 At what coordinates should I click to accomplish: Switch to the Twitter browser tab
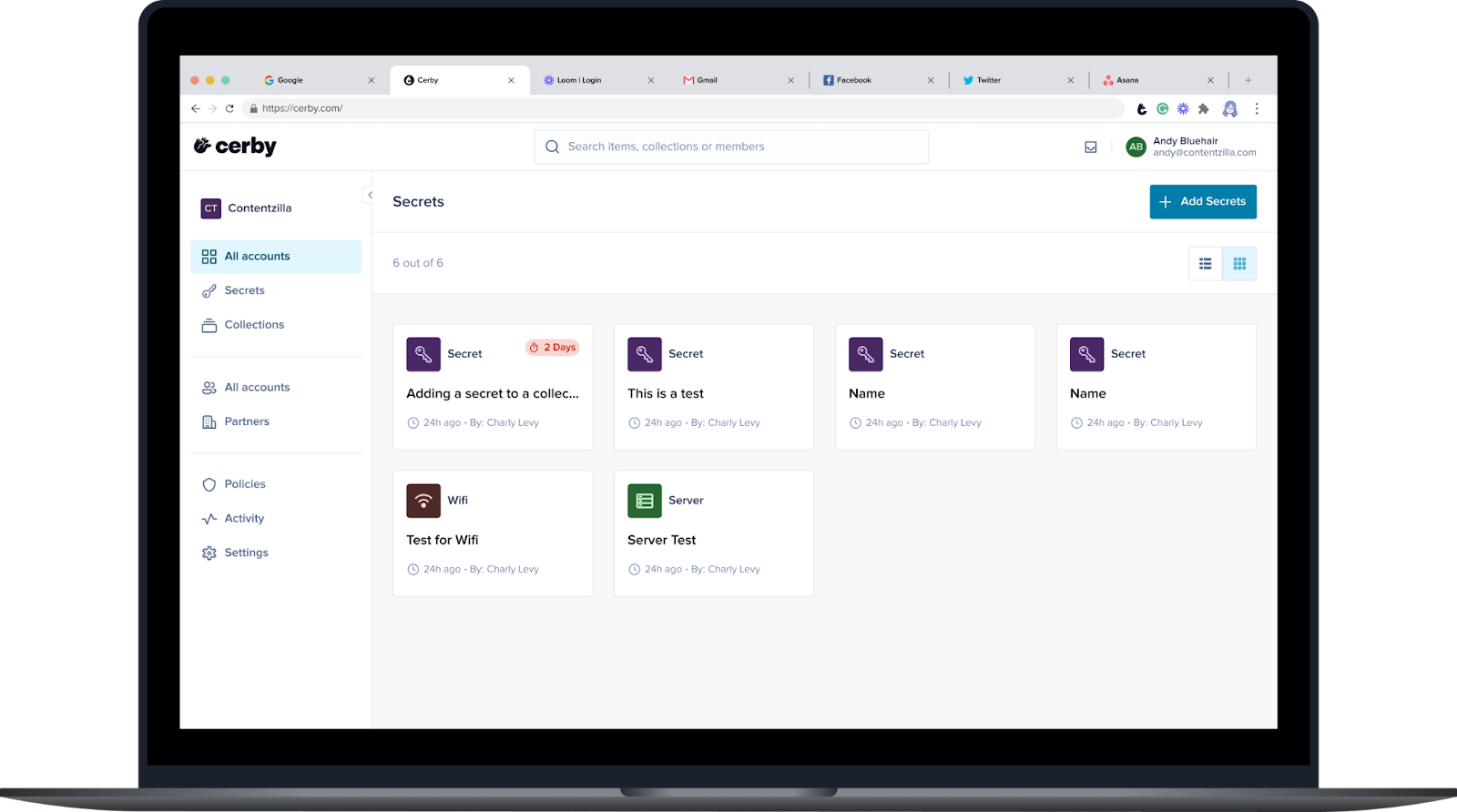coord(1019,80)
